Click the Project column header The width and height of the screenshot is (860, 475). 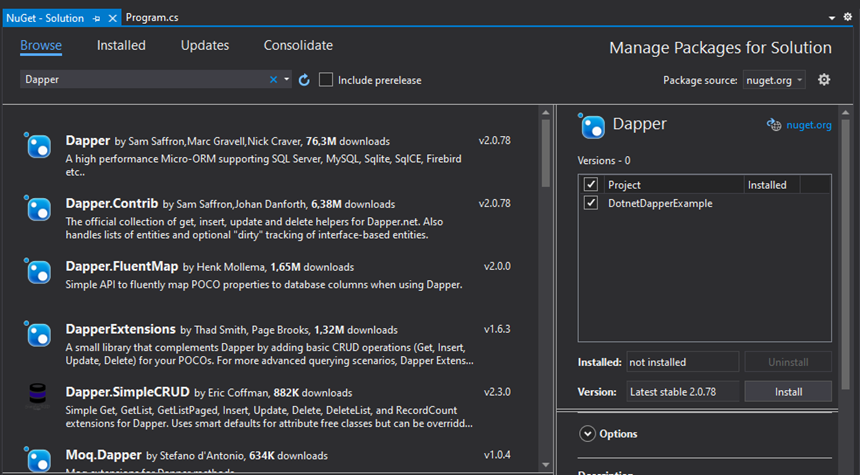[x=624, y=185]
